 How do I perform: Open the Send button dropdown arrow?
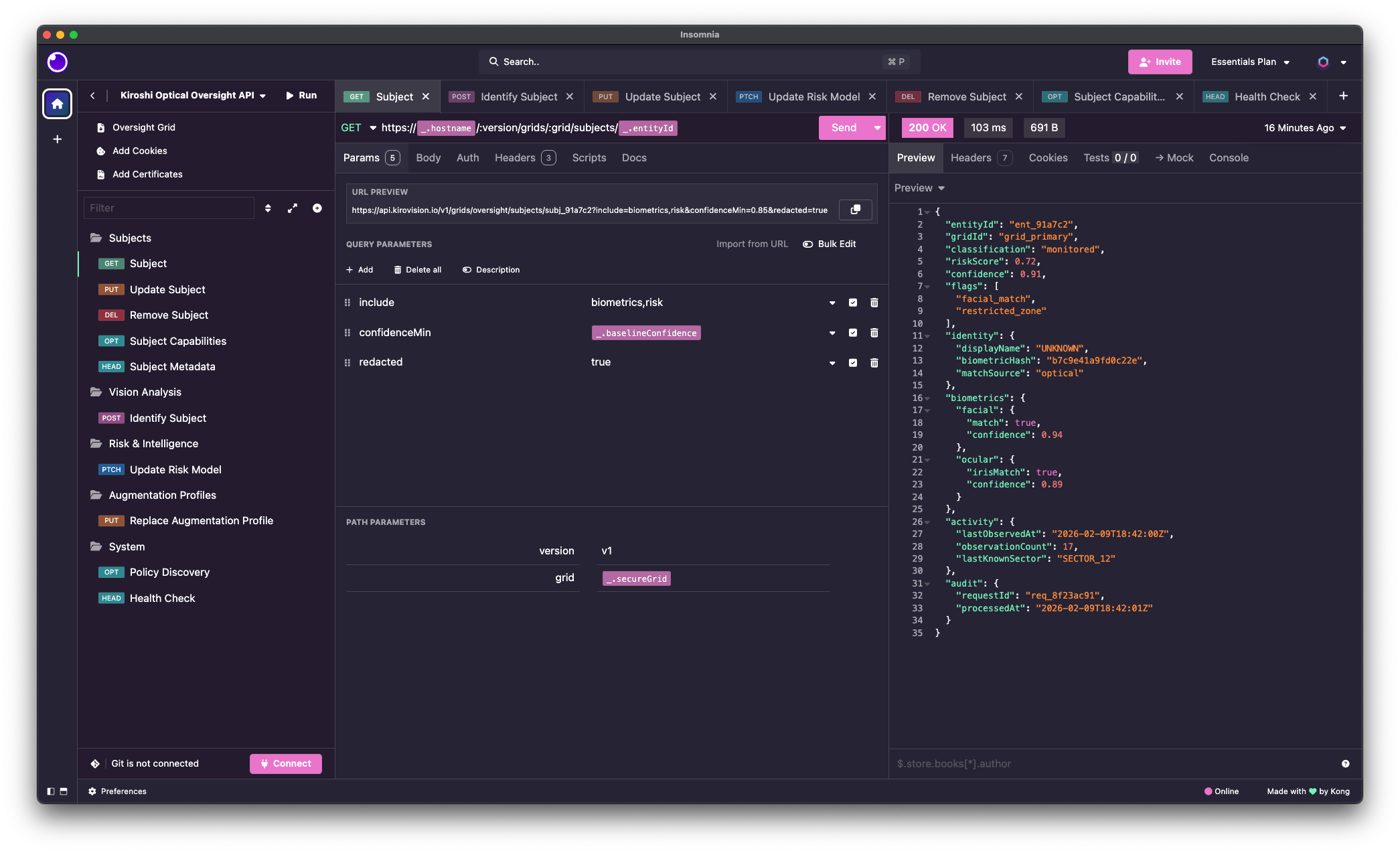[877, 128]
